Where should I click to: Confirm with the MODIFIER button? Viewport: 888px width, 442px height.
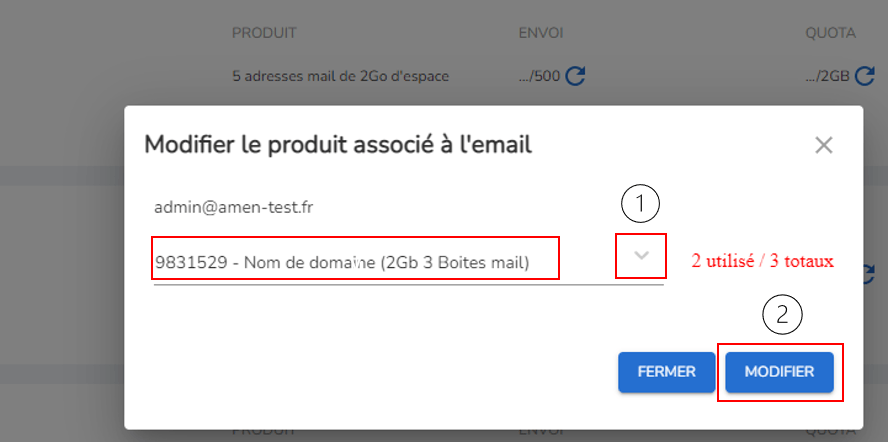(x=779, y=372)
